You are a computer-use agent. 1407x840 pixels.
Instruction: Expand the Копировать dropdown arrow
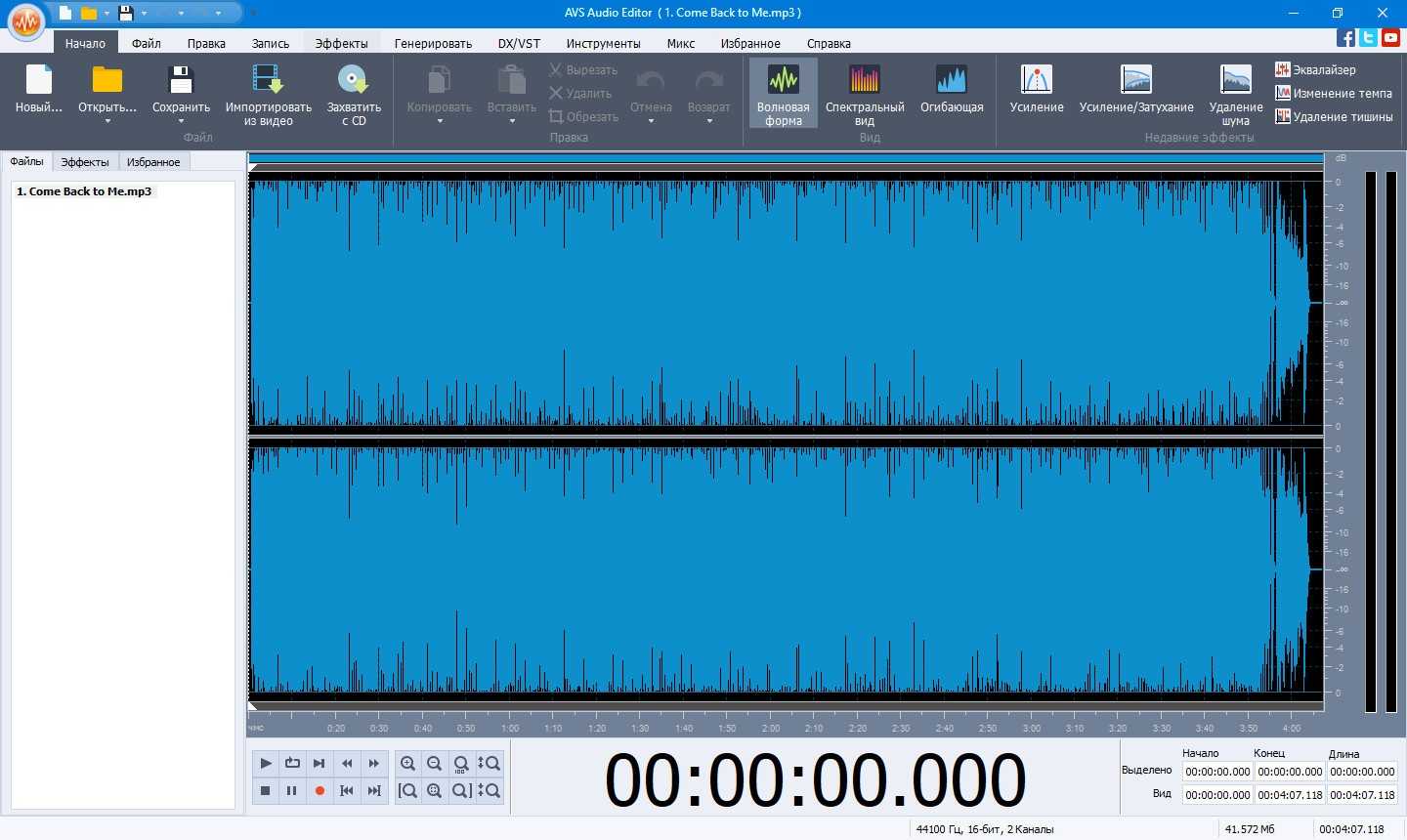tap(440, 121)
